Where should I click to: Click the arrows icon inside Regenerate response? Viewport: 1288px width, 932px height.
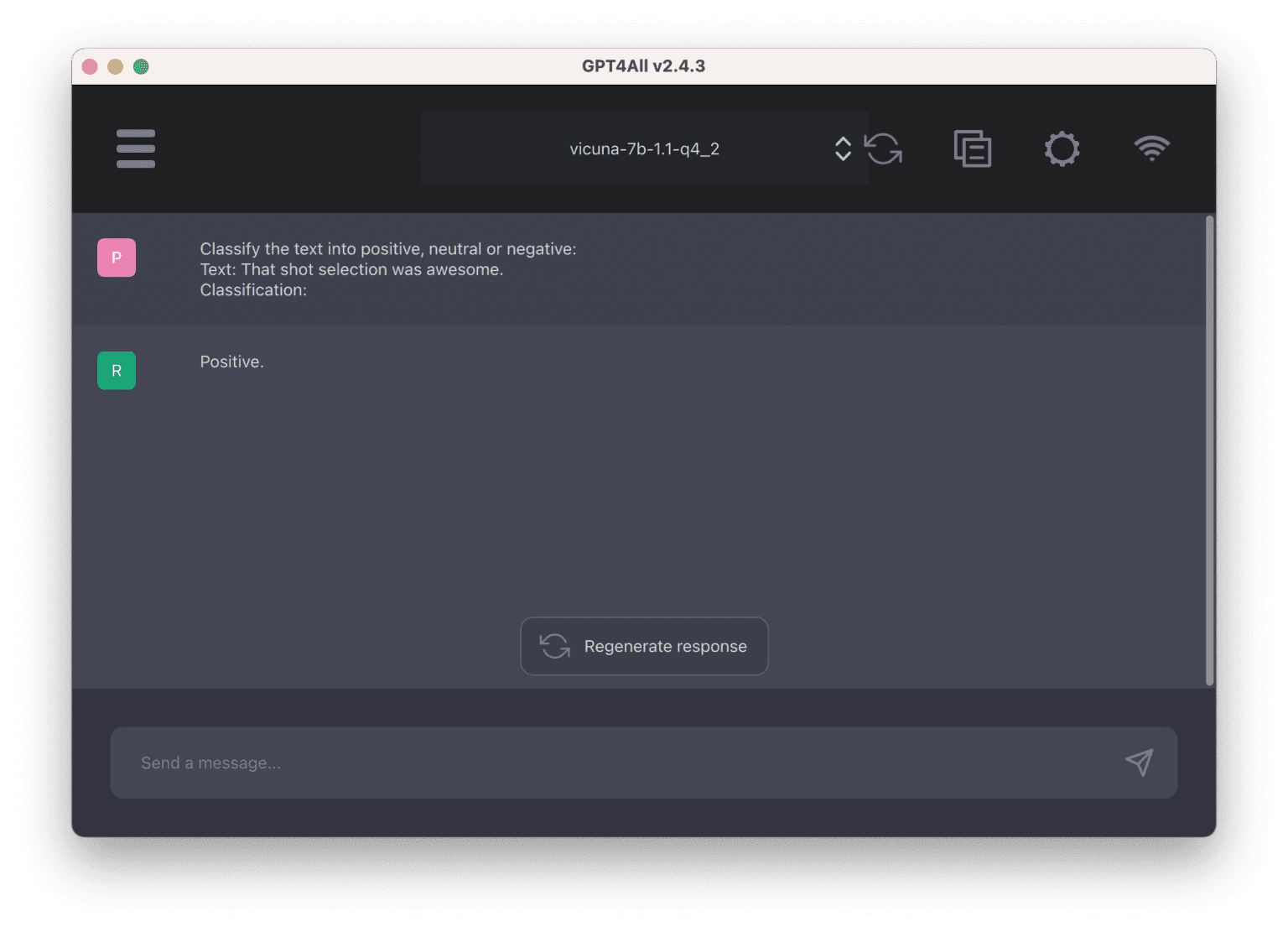tap(554, 646)
